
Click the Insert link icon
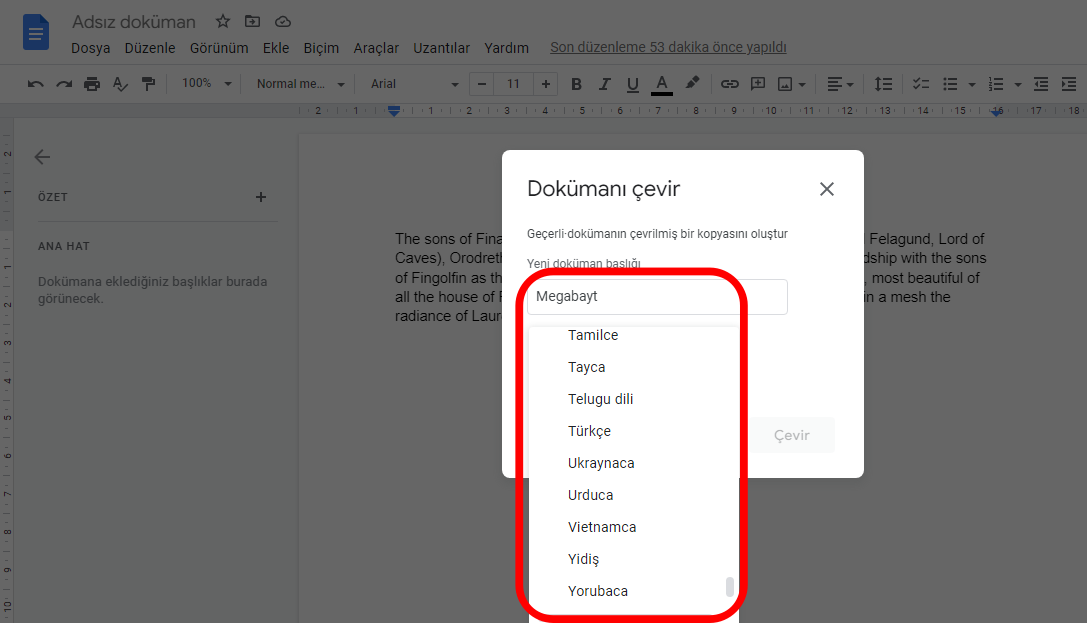pyautogui.click(x=730, y=84)
